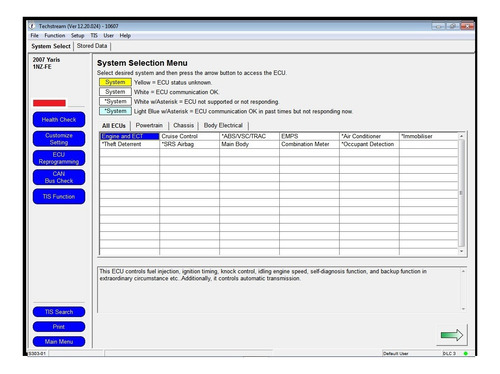This screenshot has height=374, width=500.
Task: Return to the Main Menu
Action: tap(59, 342)
